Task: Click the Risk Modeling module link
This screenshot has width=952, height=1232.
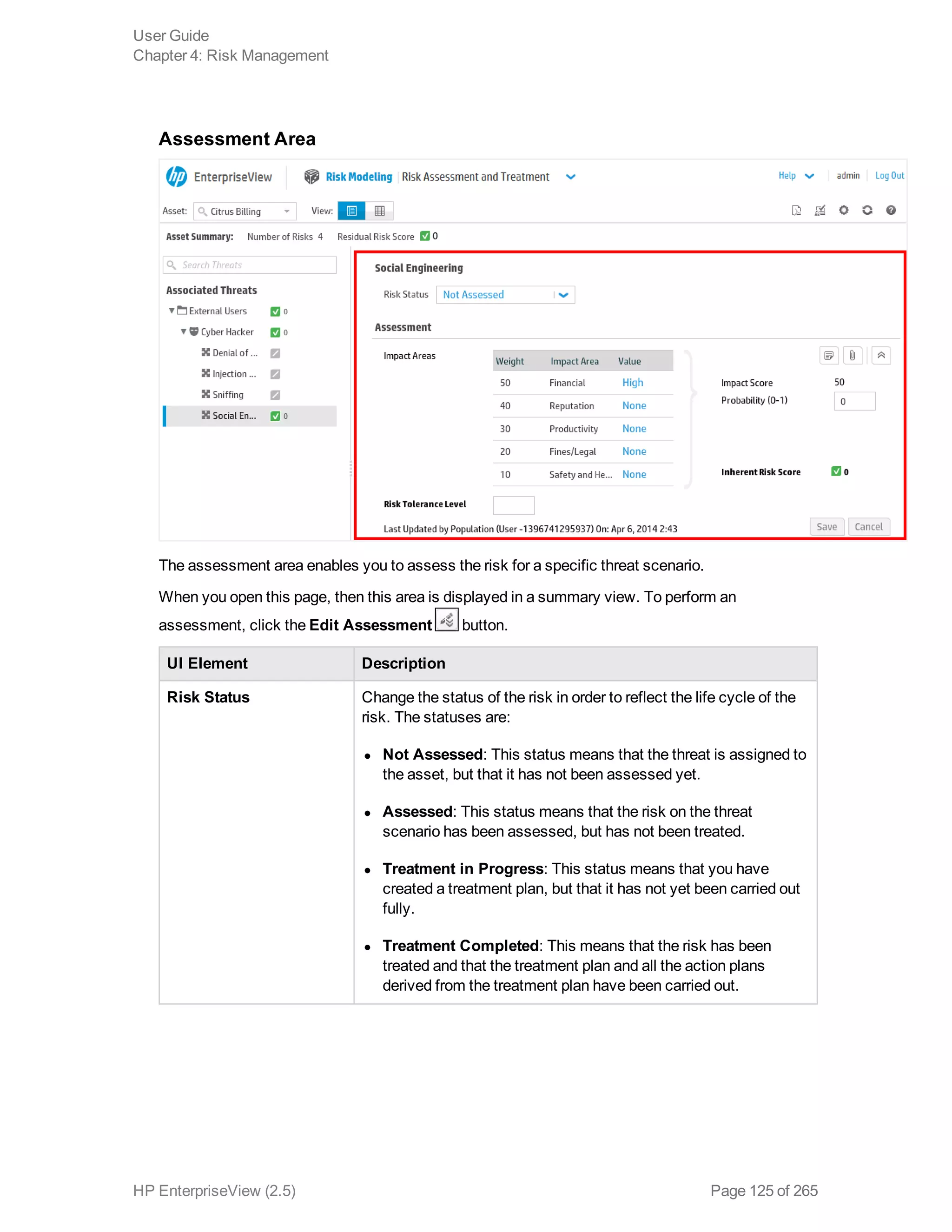Action: 359,177
